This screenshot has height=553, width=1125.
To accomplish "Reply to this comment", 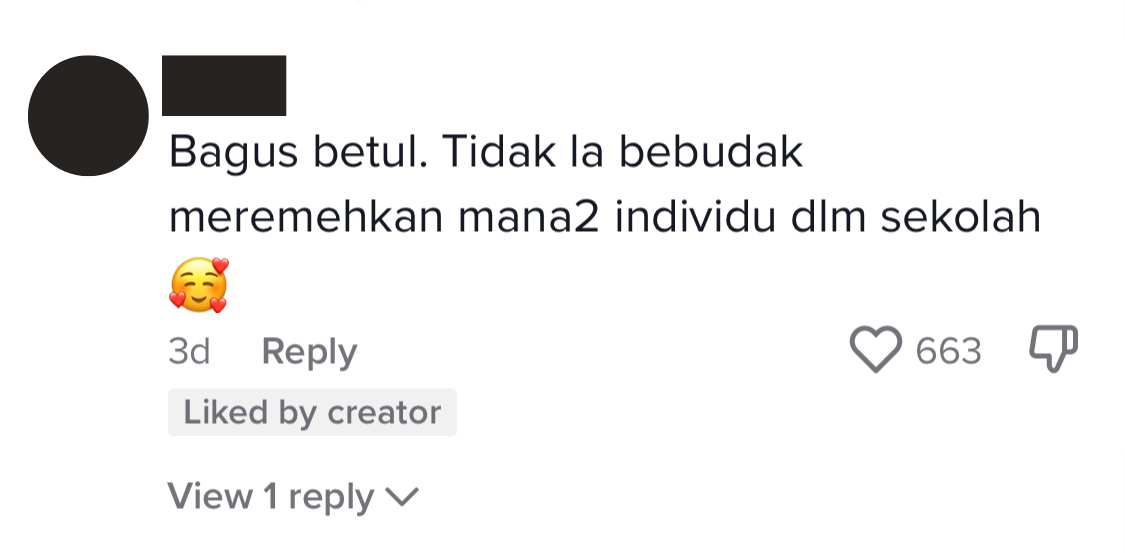I will click(308, 352).
